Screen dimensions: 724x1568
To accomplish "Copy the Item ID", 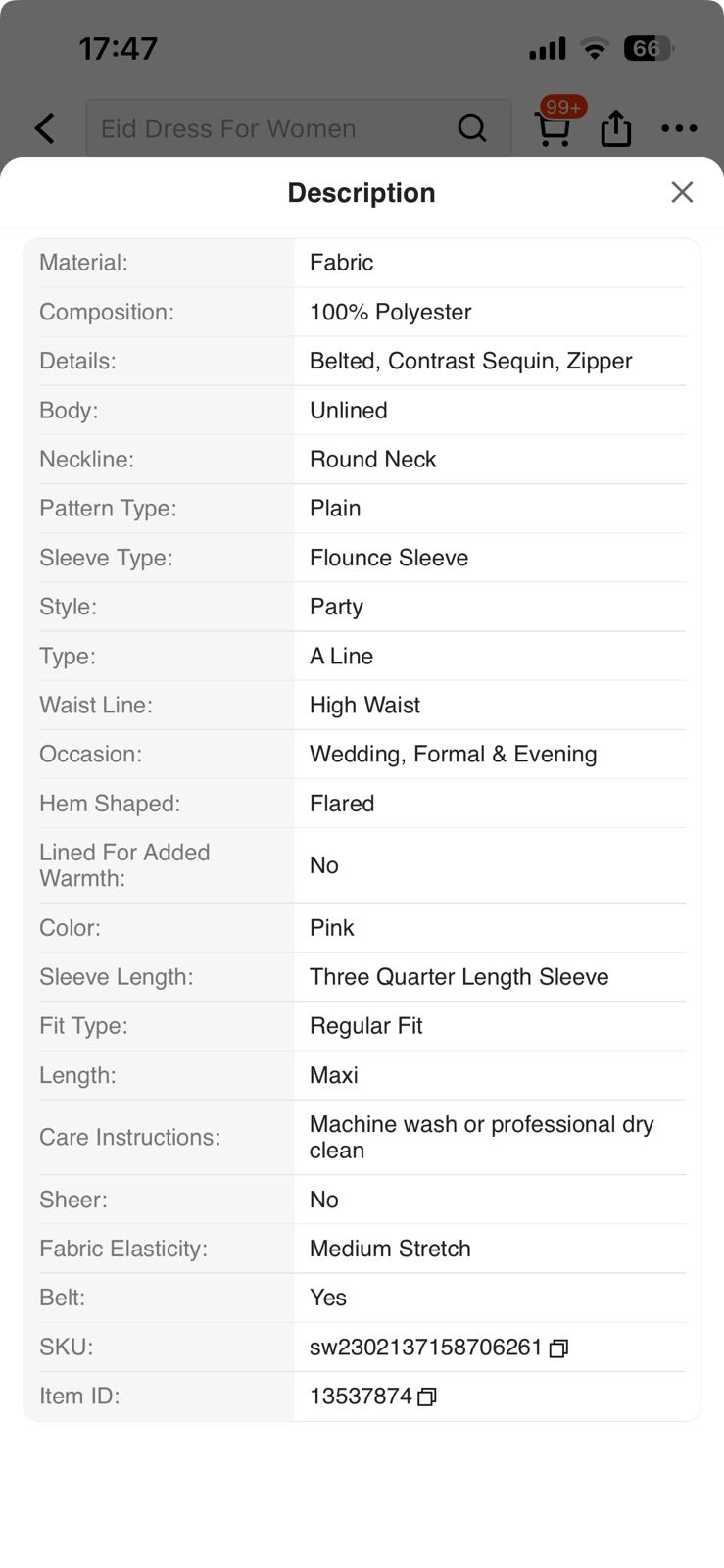I will point(426,1397).
